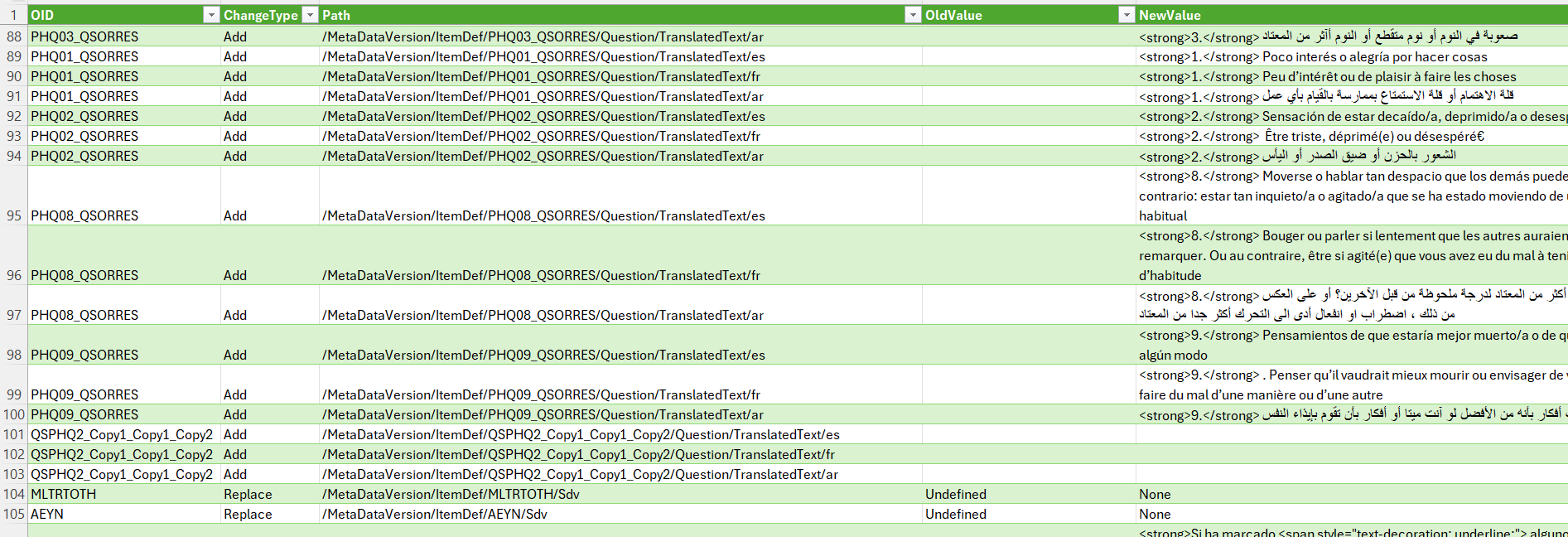This screenshot has height=537, width=1568.
Task: Select the PHQ09_QSORRES TranslatedText/fr path cell
Action: point(541,394)
